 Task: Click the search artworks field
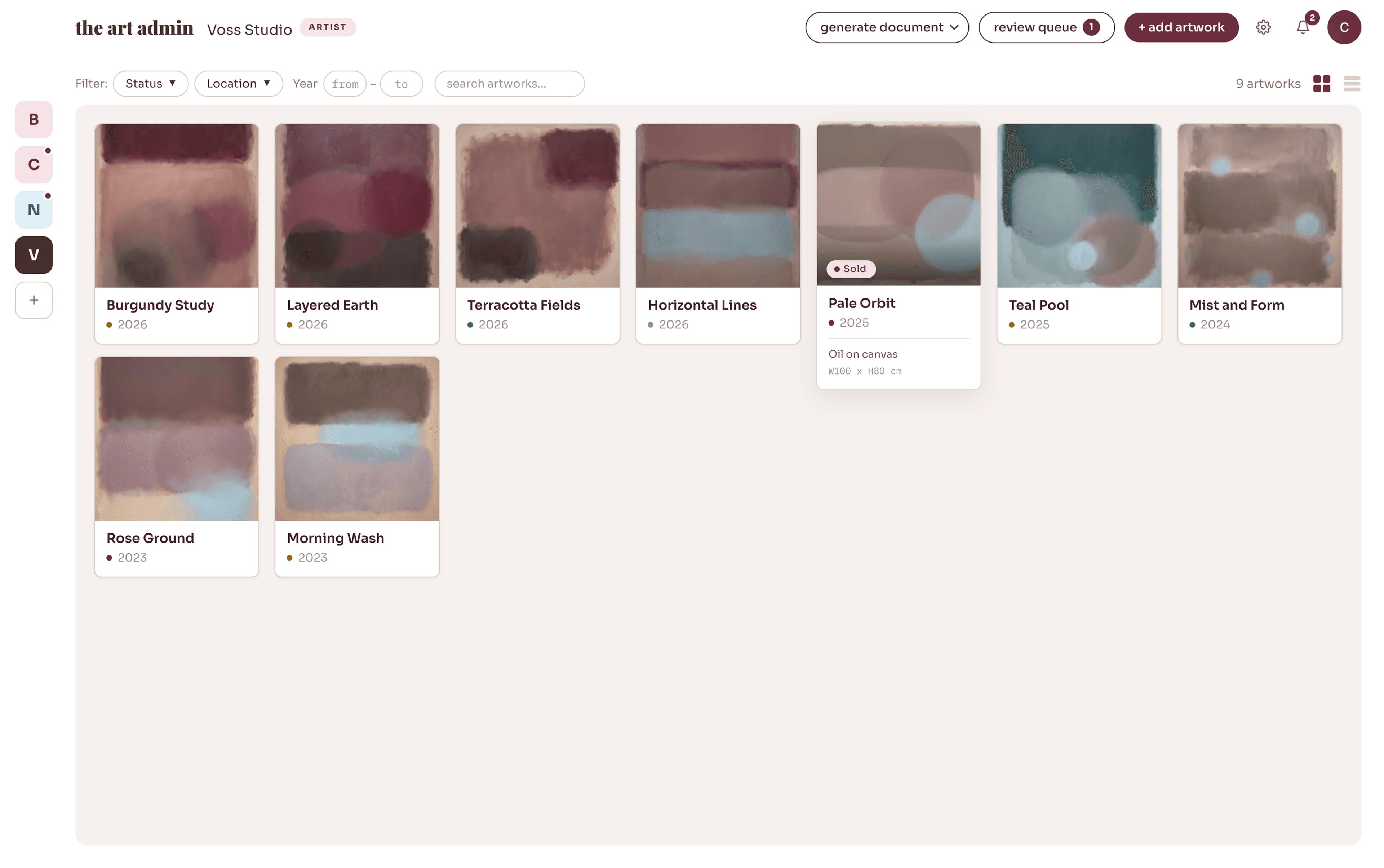[509, 84]
